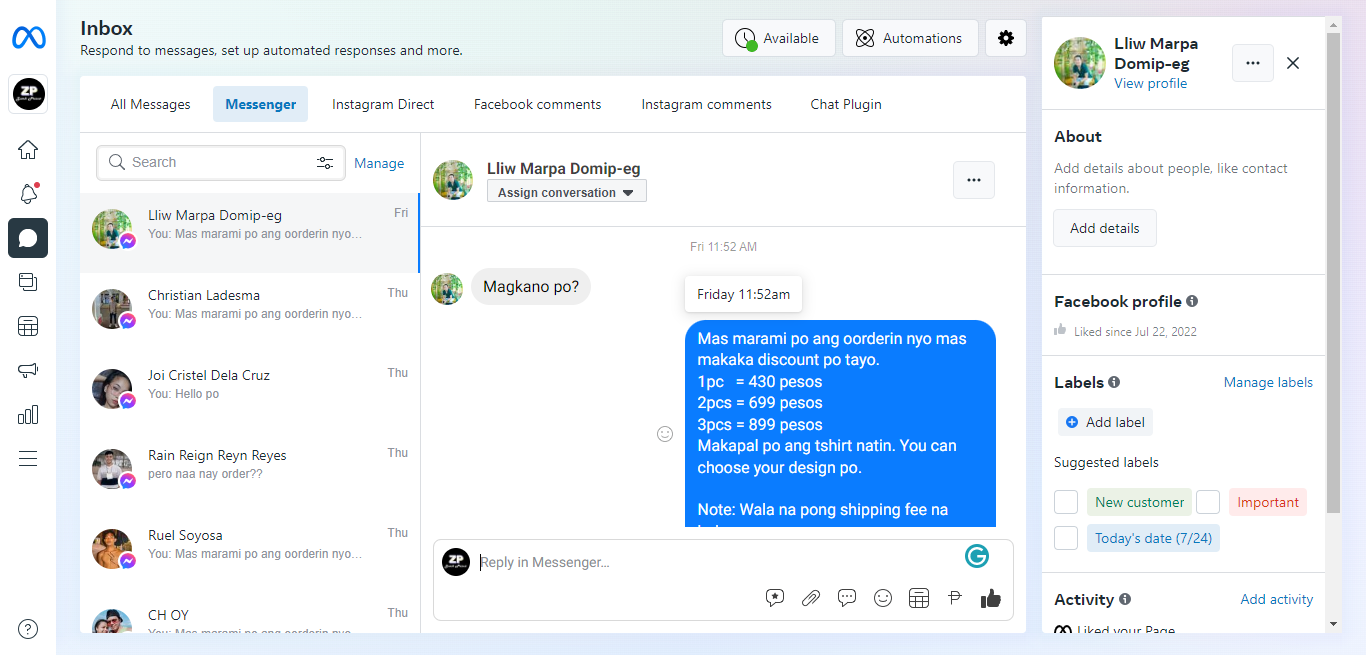Image resolution: width=1366 pixels, height=655 pixels.
Task: Open All tools hamburger menu
Action: 28,459
